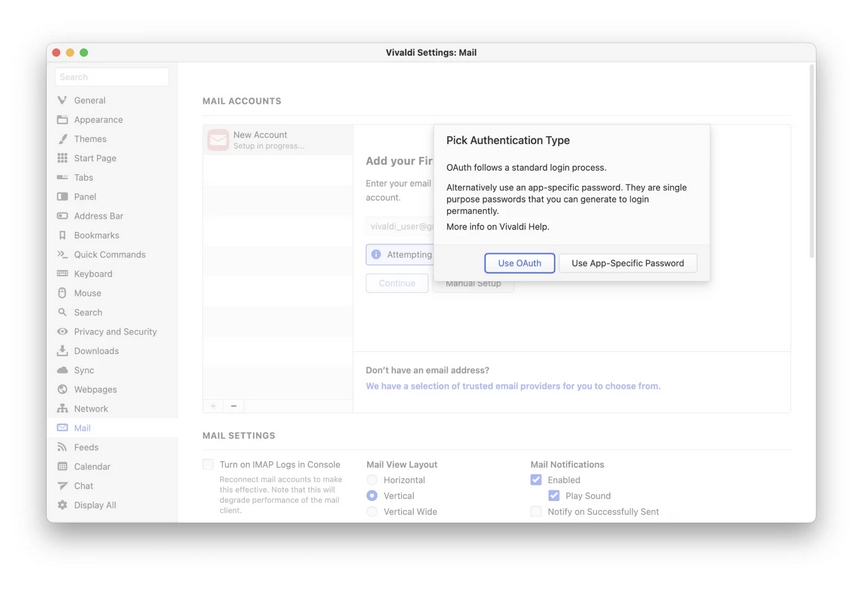Click the Tabs icon in the sidebar

(x=62, y=177)
